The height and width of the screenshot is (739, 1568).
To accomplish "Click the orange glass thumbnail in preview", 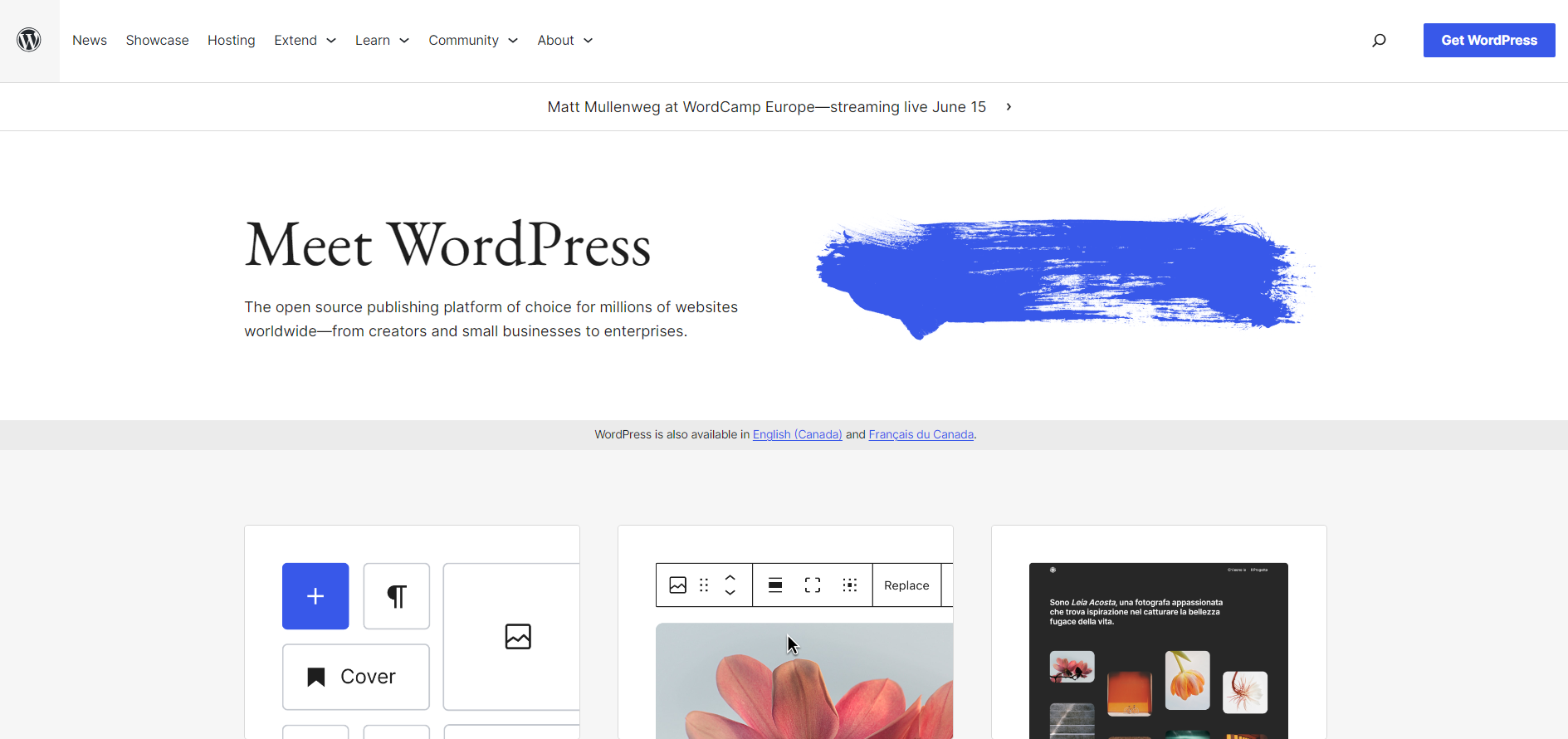I will (1130, 693).
